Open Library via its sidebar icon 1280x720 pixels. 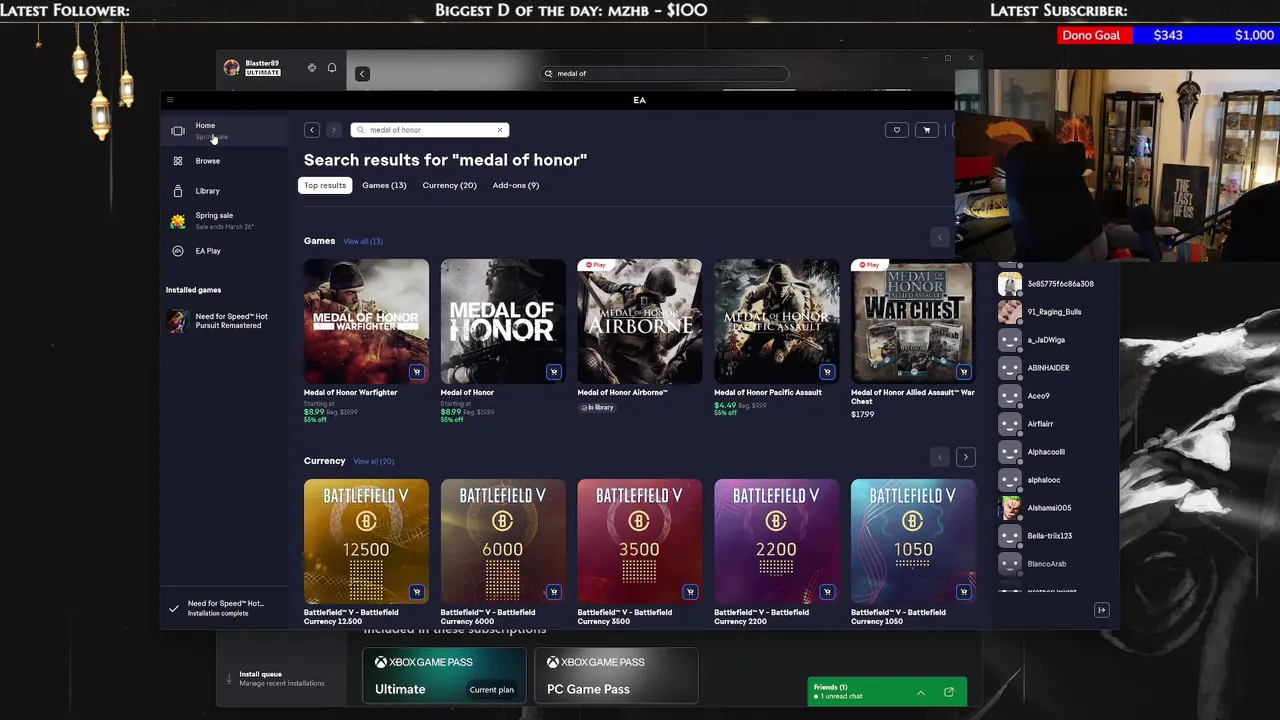point(178,191)
